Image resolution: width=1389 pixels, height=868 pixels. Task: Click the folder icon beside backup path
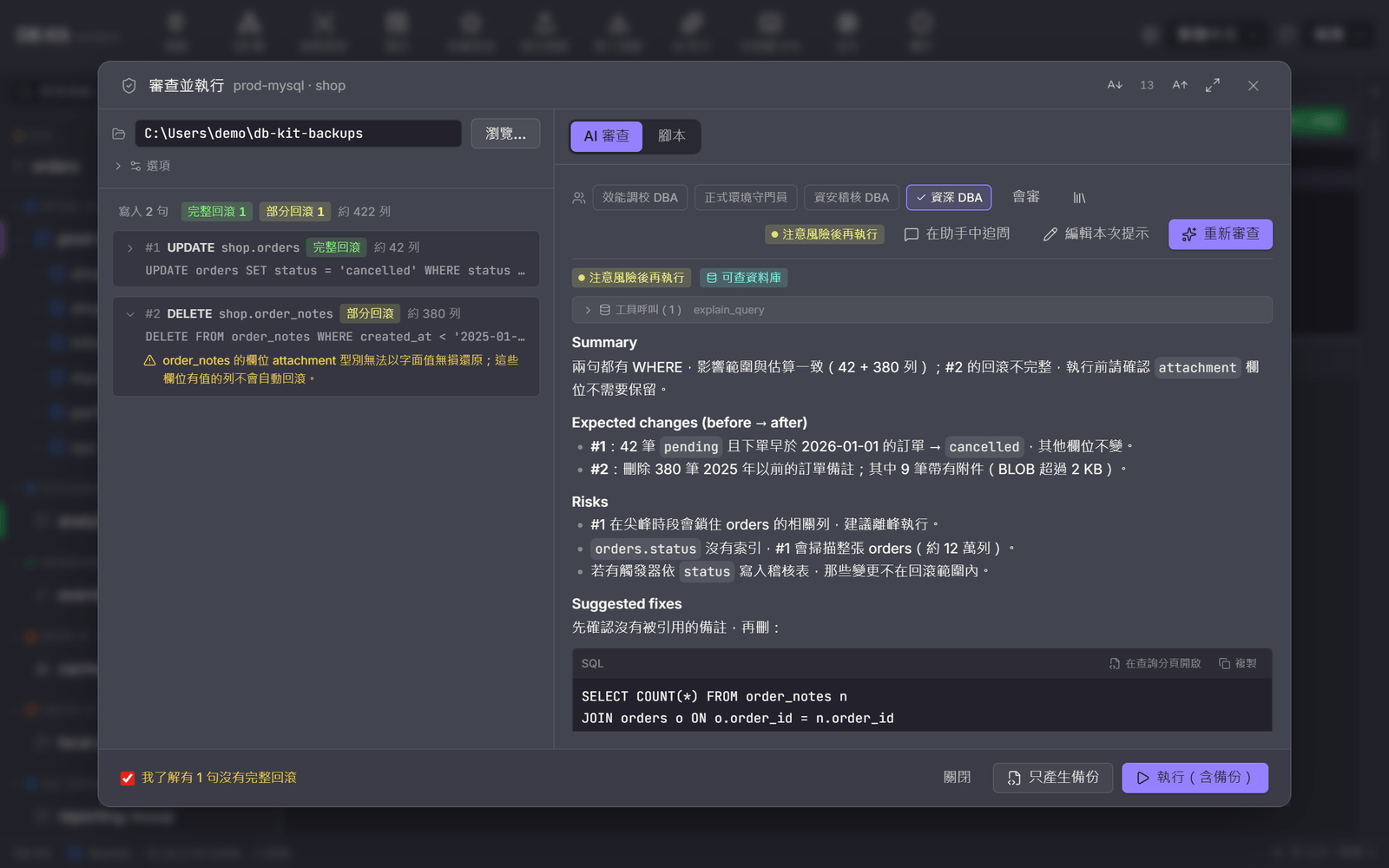(x=119, y=134)
